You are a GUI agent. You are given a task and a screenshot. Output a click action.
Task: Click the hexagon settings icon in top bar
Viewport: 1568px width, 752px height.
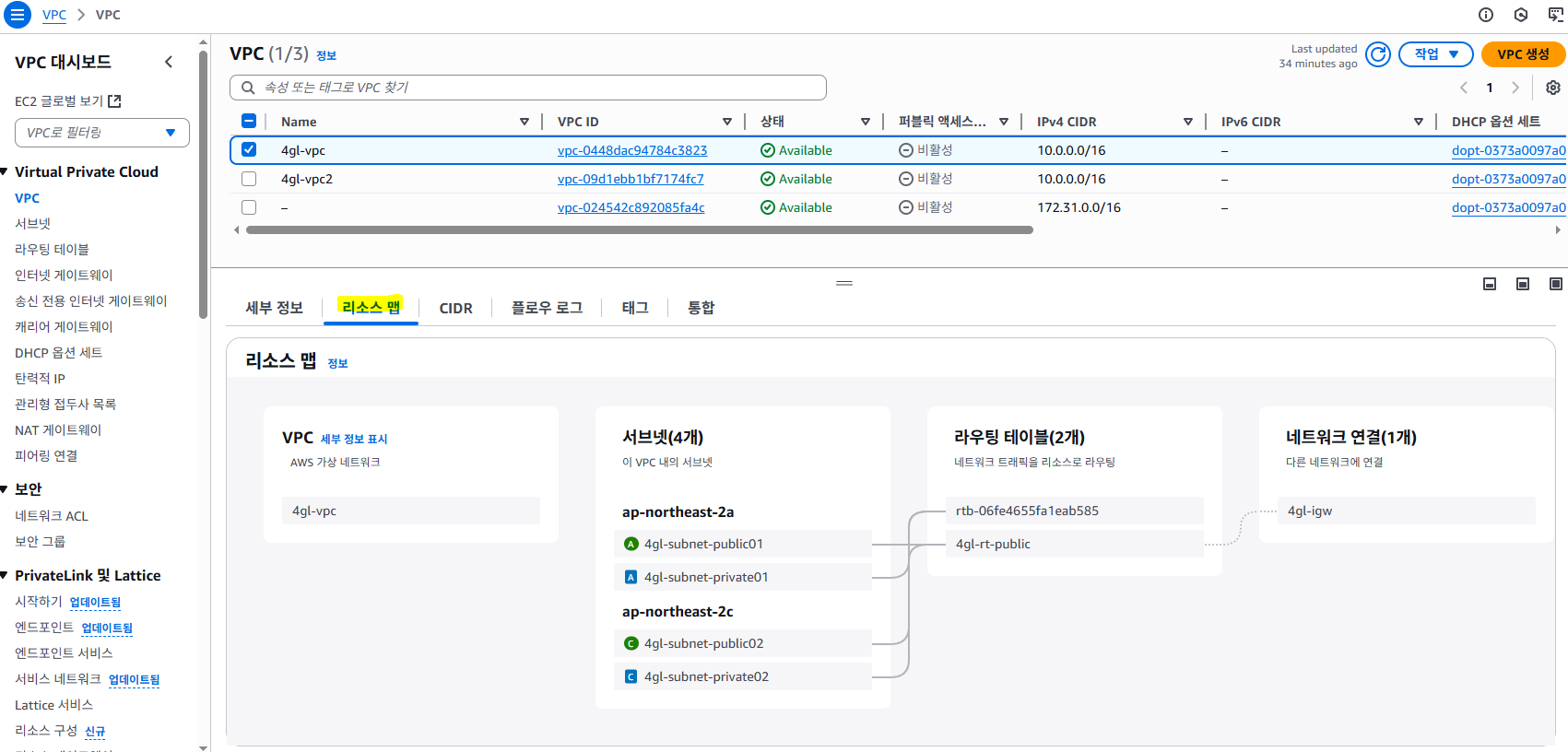tap(1521, 15)
